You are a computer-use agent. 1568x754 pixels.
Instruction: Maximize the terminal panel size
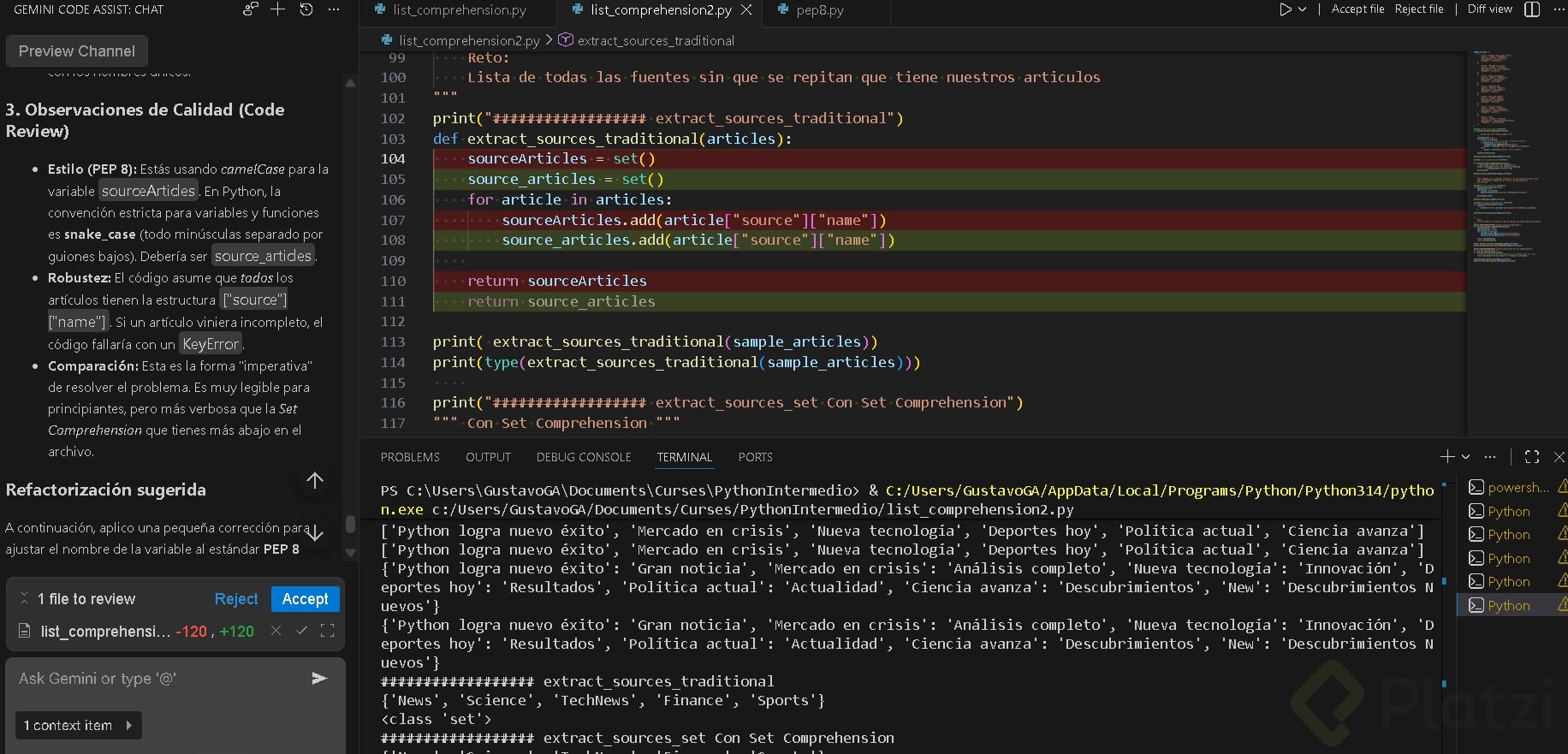click(1532, 457)
